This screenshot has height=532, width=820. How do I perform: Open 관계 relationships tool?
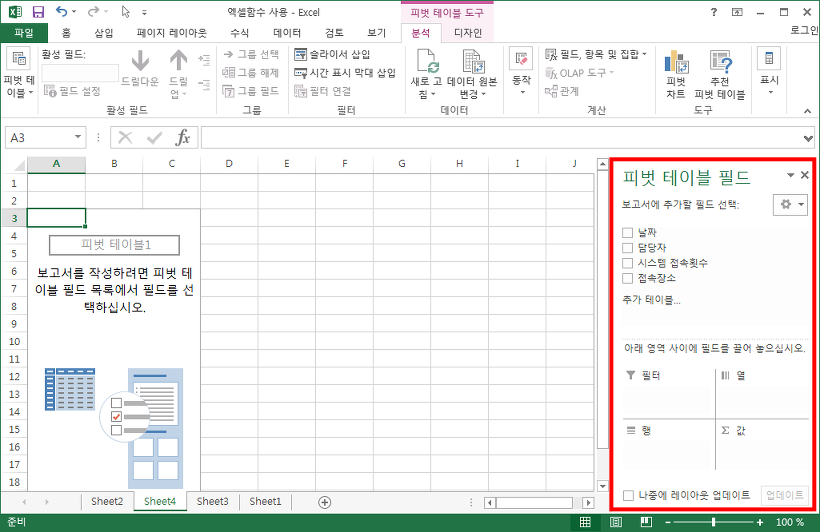click(562, 91)
